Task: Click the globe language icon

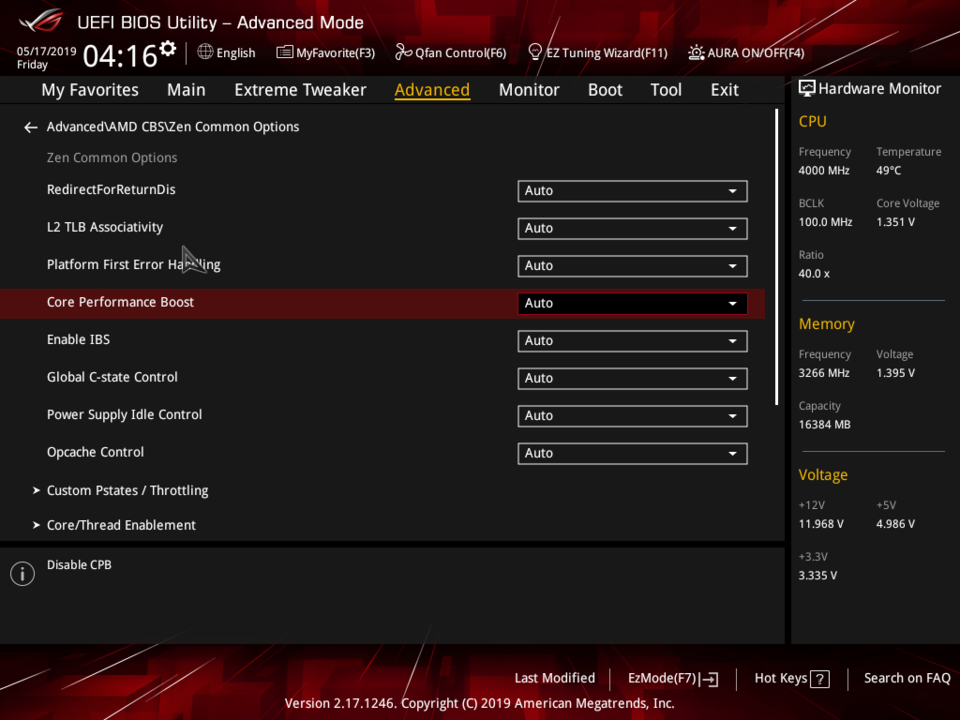Action: click(x=205, y=52)
